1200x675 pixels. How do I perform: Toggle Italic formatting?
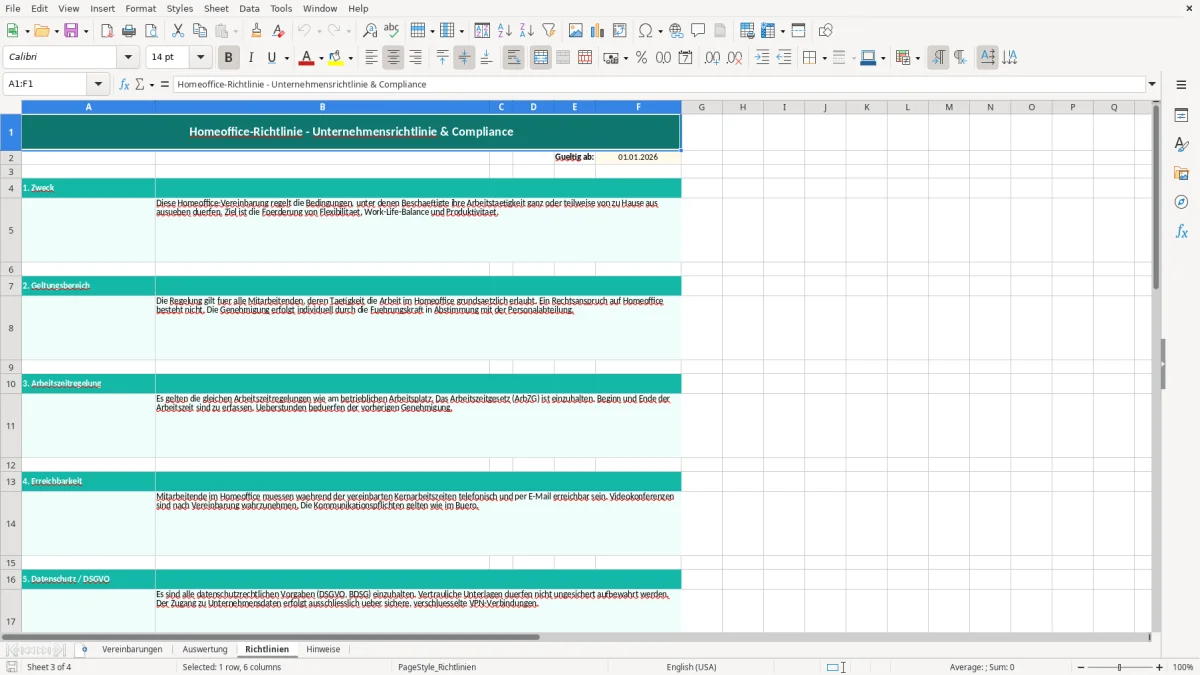[x=251, y=58]
